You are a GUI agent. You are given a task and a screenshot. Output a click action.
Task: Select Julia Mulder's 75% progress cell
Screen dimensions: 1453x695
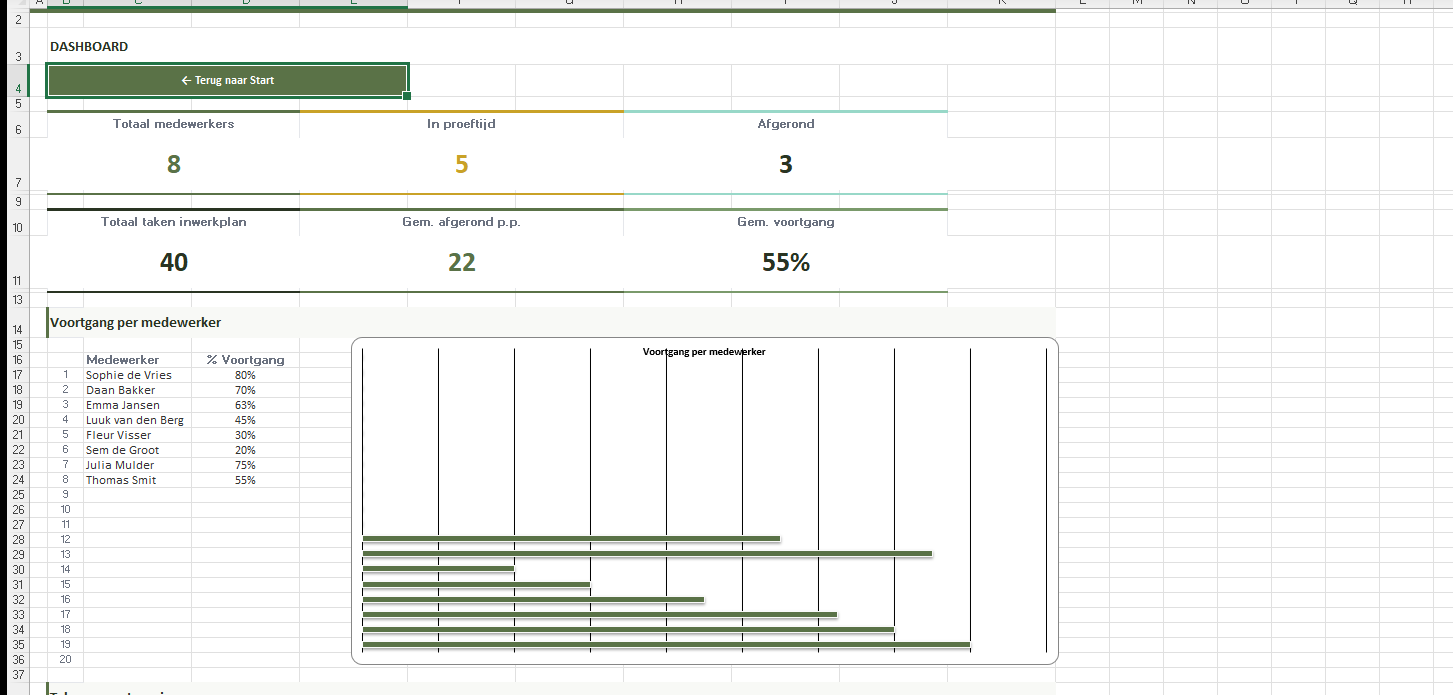245,465
